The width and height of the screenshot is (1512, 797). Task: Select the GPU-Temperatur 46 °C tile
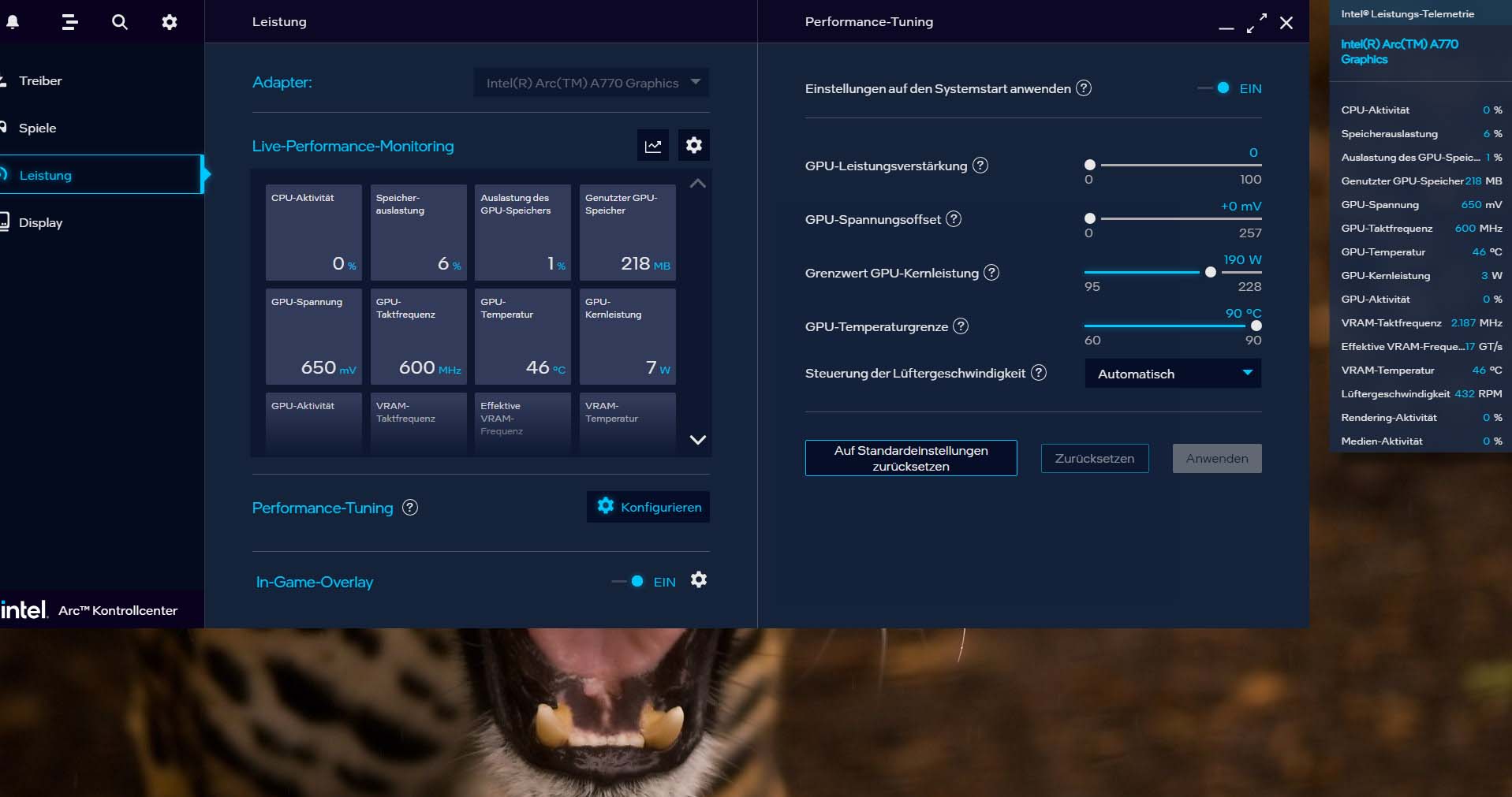[523, 337]
